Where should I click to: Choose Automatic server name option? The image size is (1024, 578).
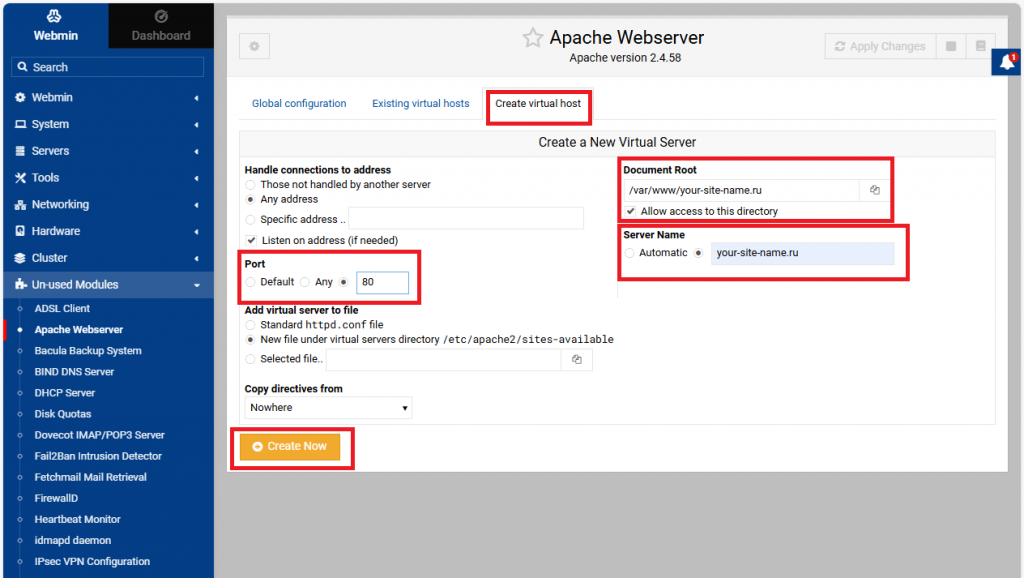click(629, 253)
